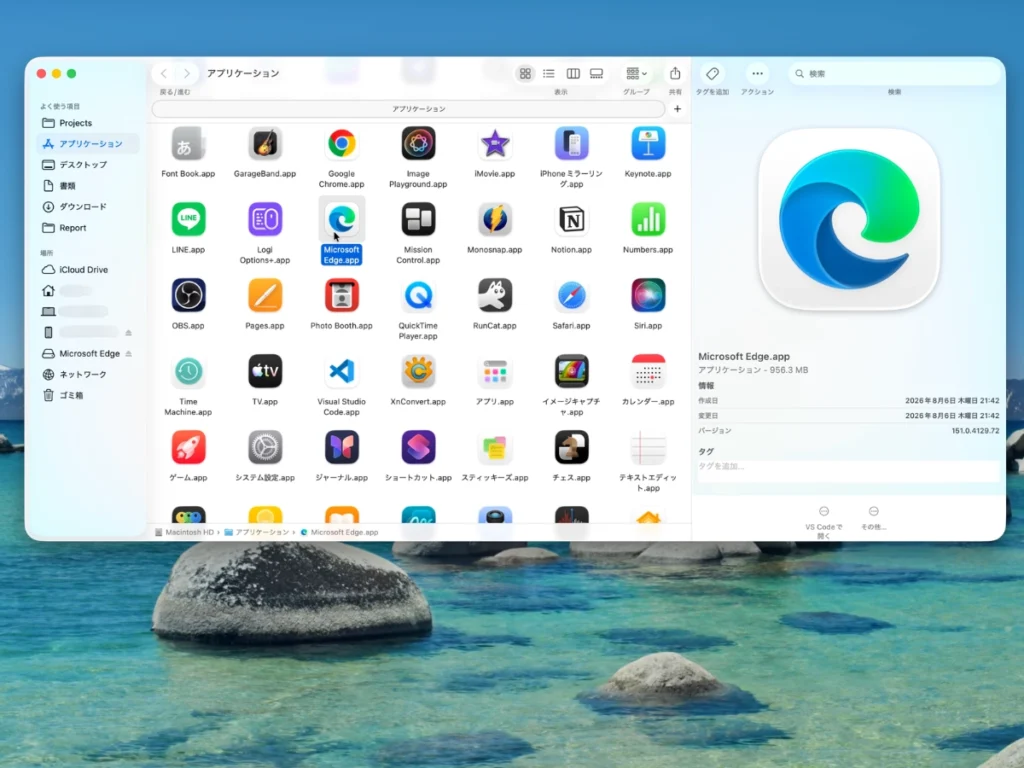Screen dimensions: 1024x768
Task: Select ジャーナル.app icon
Action: click(x=342, y=448)
